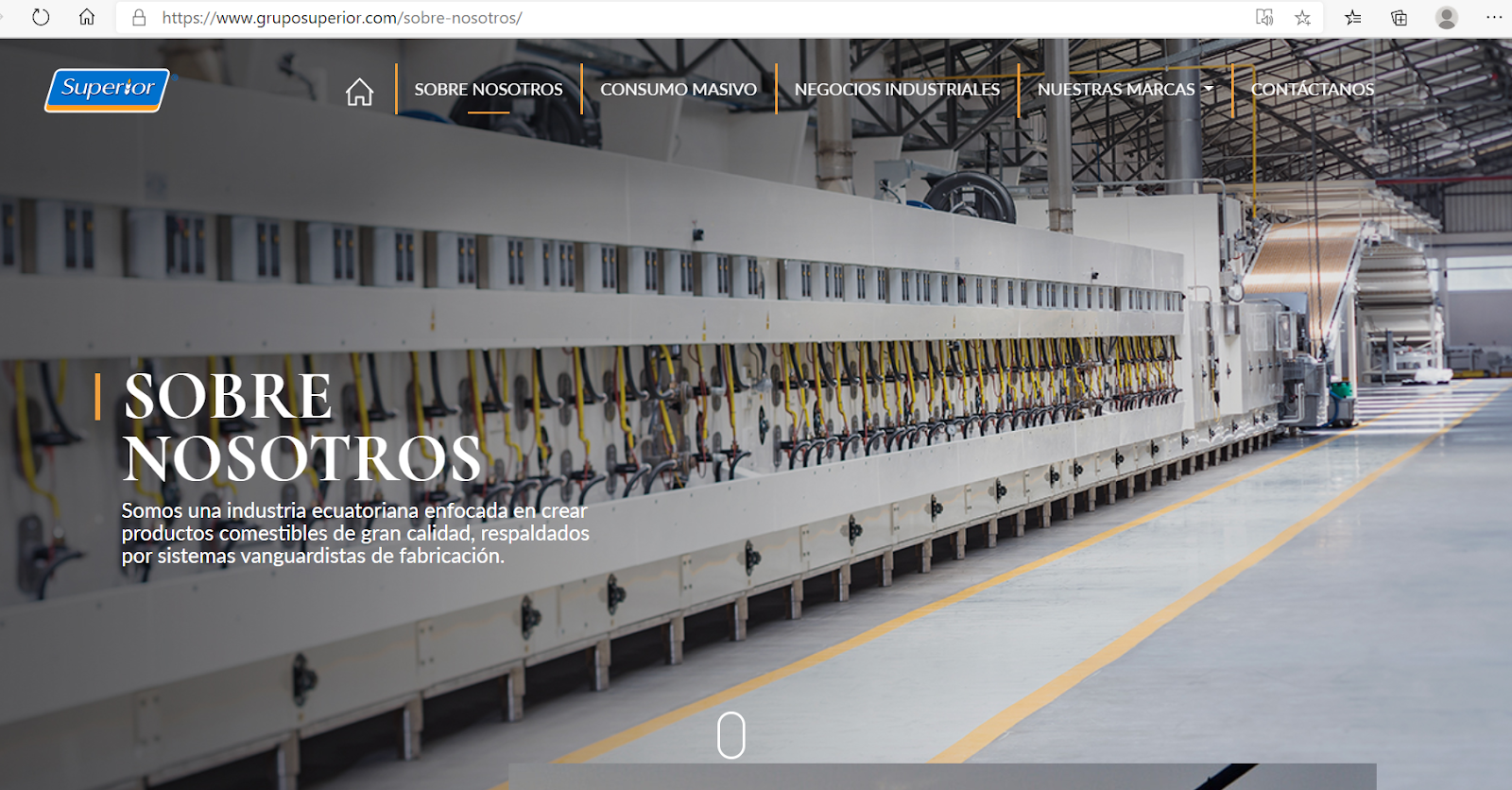Viewport: 1512px width, 790px height.
Task: Click the 'Somos una industria ecuatoriana' paragraph
Action: (355, 533)
